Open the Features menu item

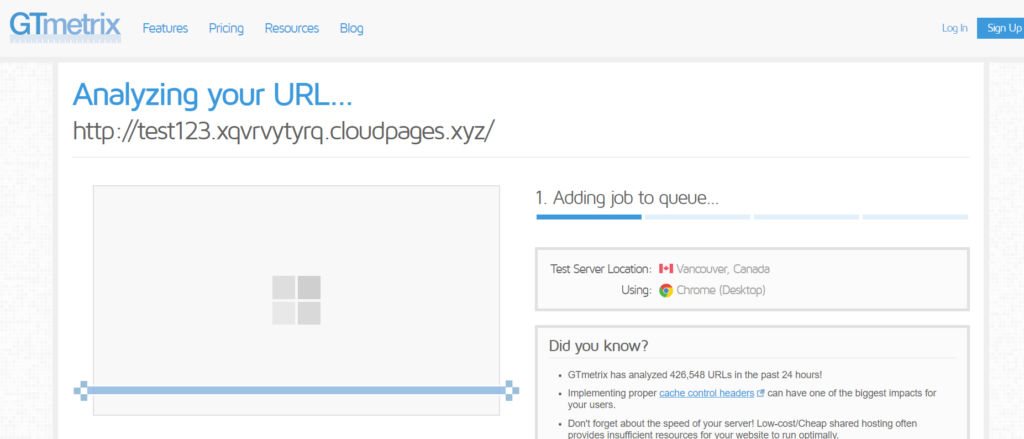(165, 28)
